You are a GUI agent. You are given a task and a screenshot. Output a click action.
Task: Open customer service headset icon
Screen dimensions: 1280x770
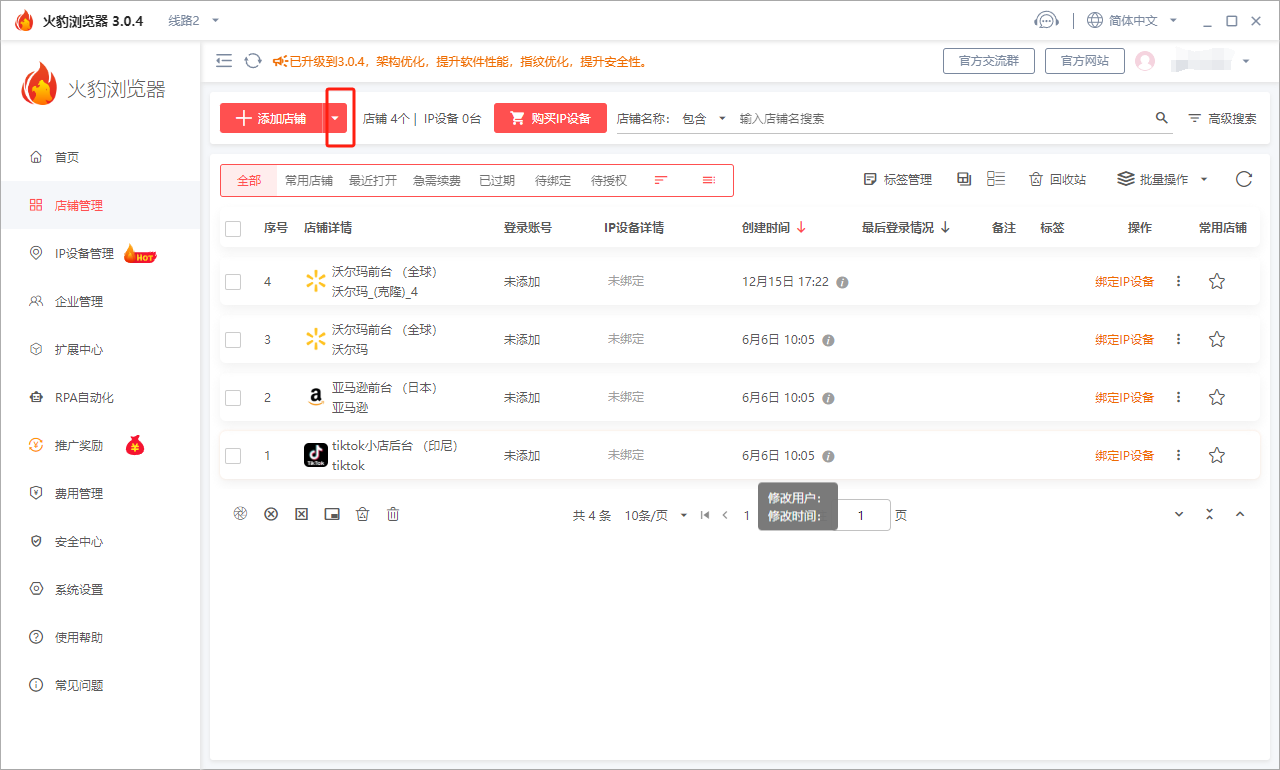click(1046, 20)
